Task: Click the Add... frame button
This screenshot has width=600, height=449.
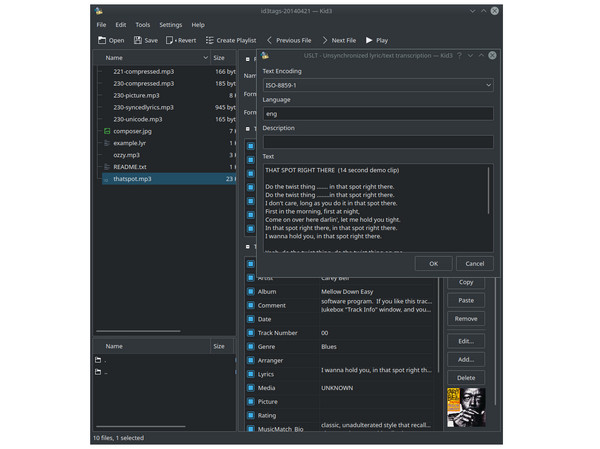Action: coord(466,359)
